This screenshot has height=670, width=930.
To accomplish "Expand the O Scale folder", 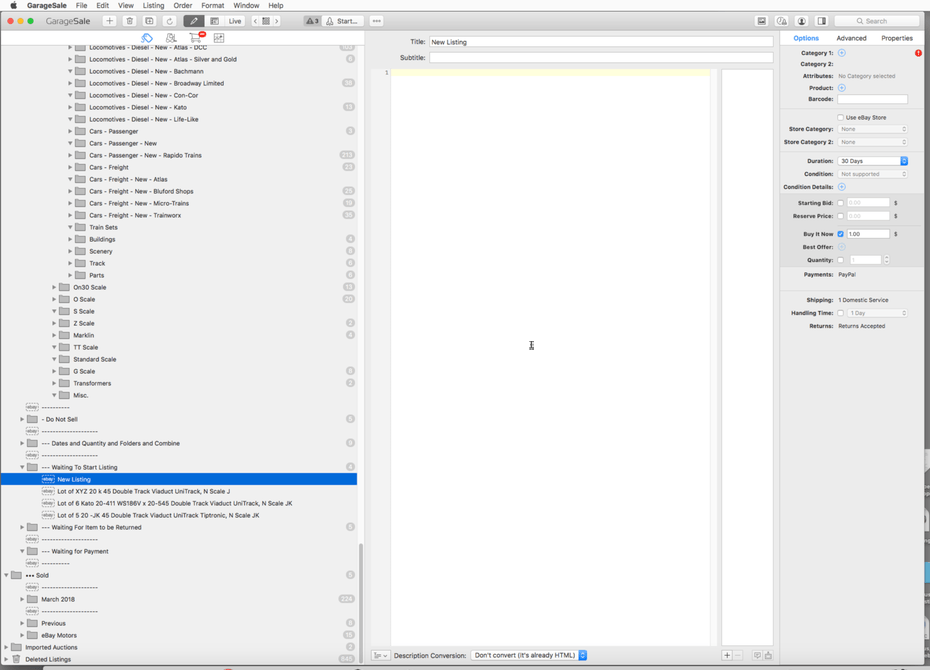I will (54, 299).
